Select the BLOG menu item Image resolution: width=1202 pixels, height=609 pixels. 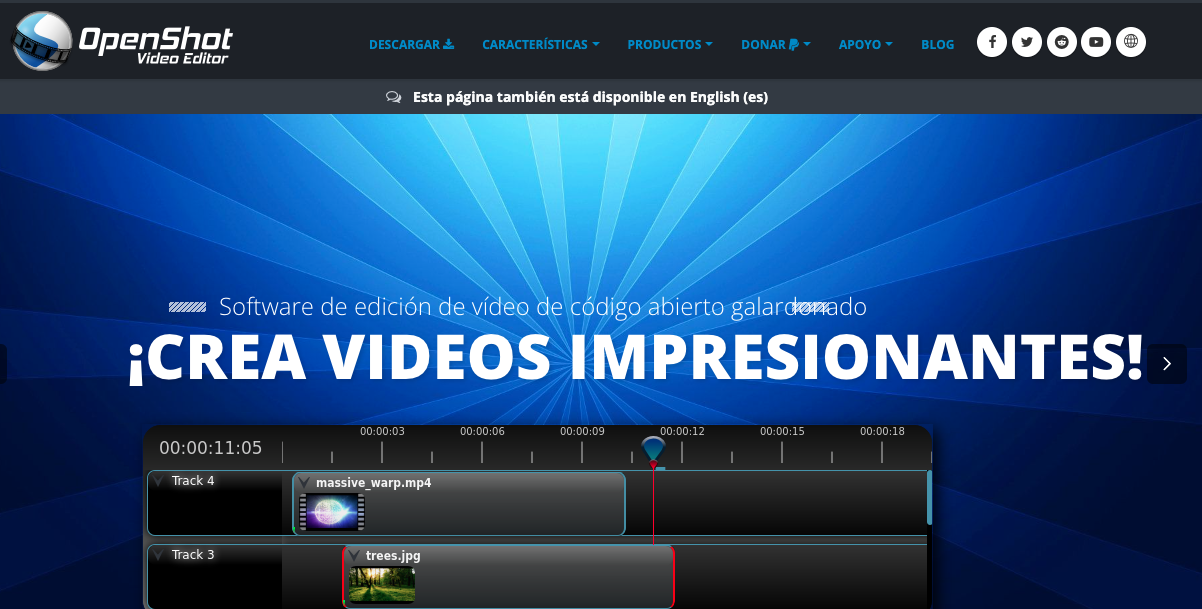tap(937, 44)
